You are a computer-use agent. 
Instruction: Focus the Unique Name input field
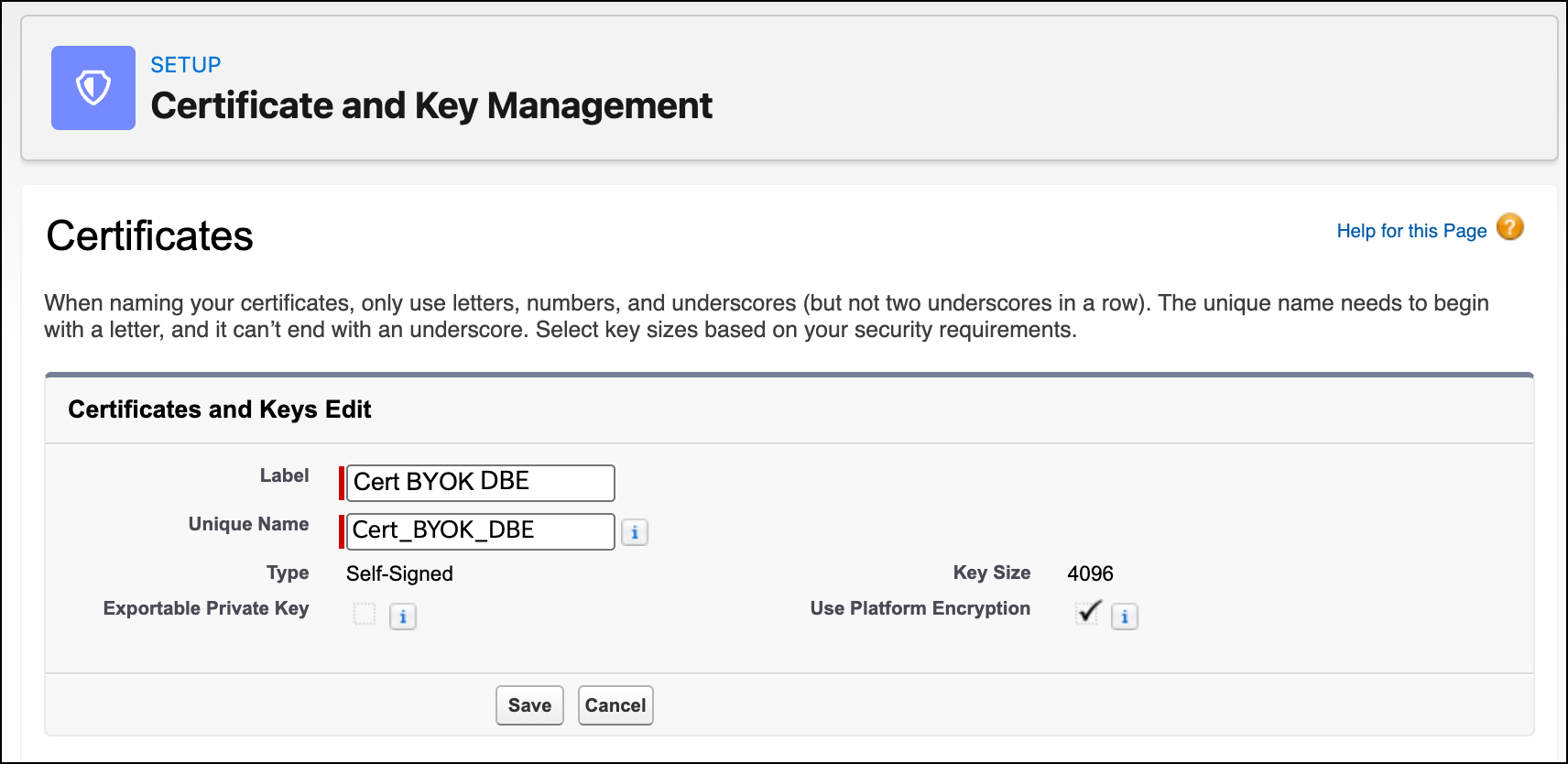(x=480, y=531)
